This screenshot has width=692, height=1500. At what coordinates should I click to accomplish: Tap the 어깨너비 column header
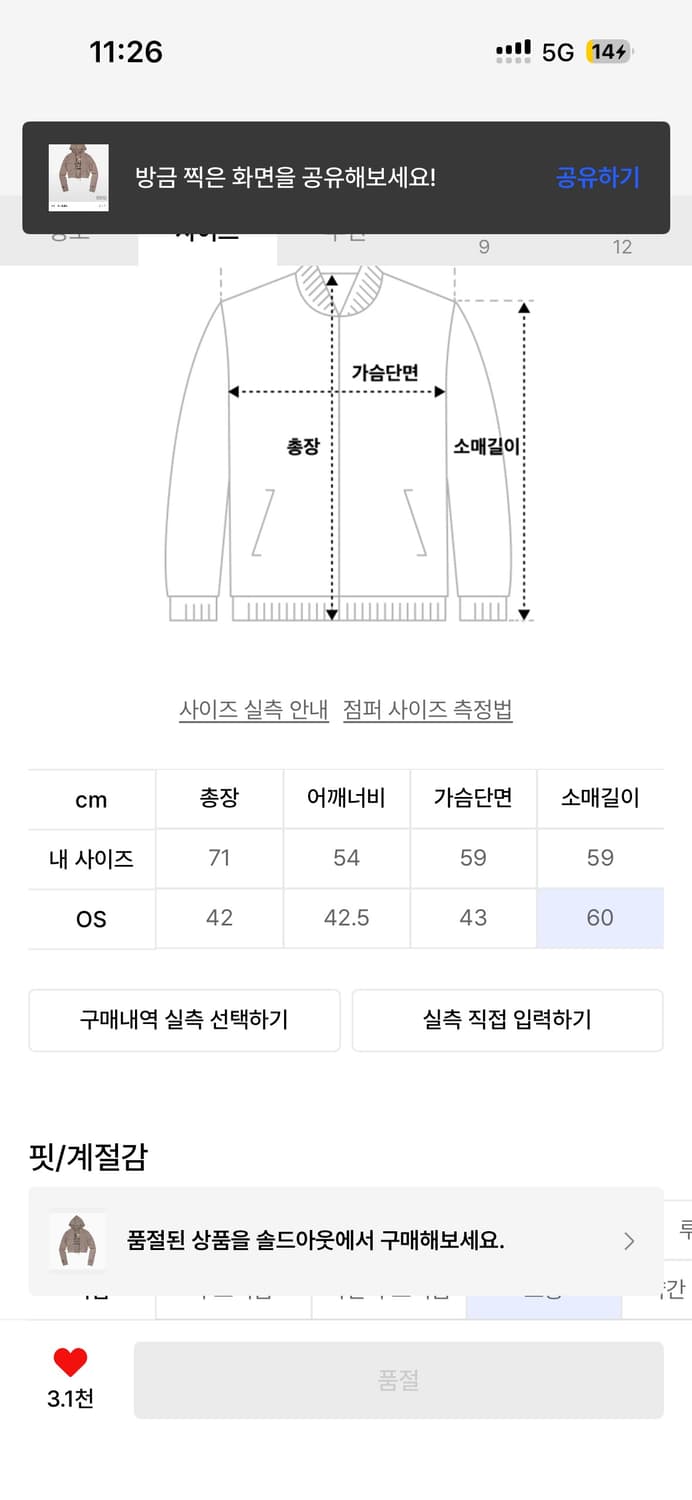click(346, 798)
